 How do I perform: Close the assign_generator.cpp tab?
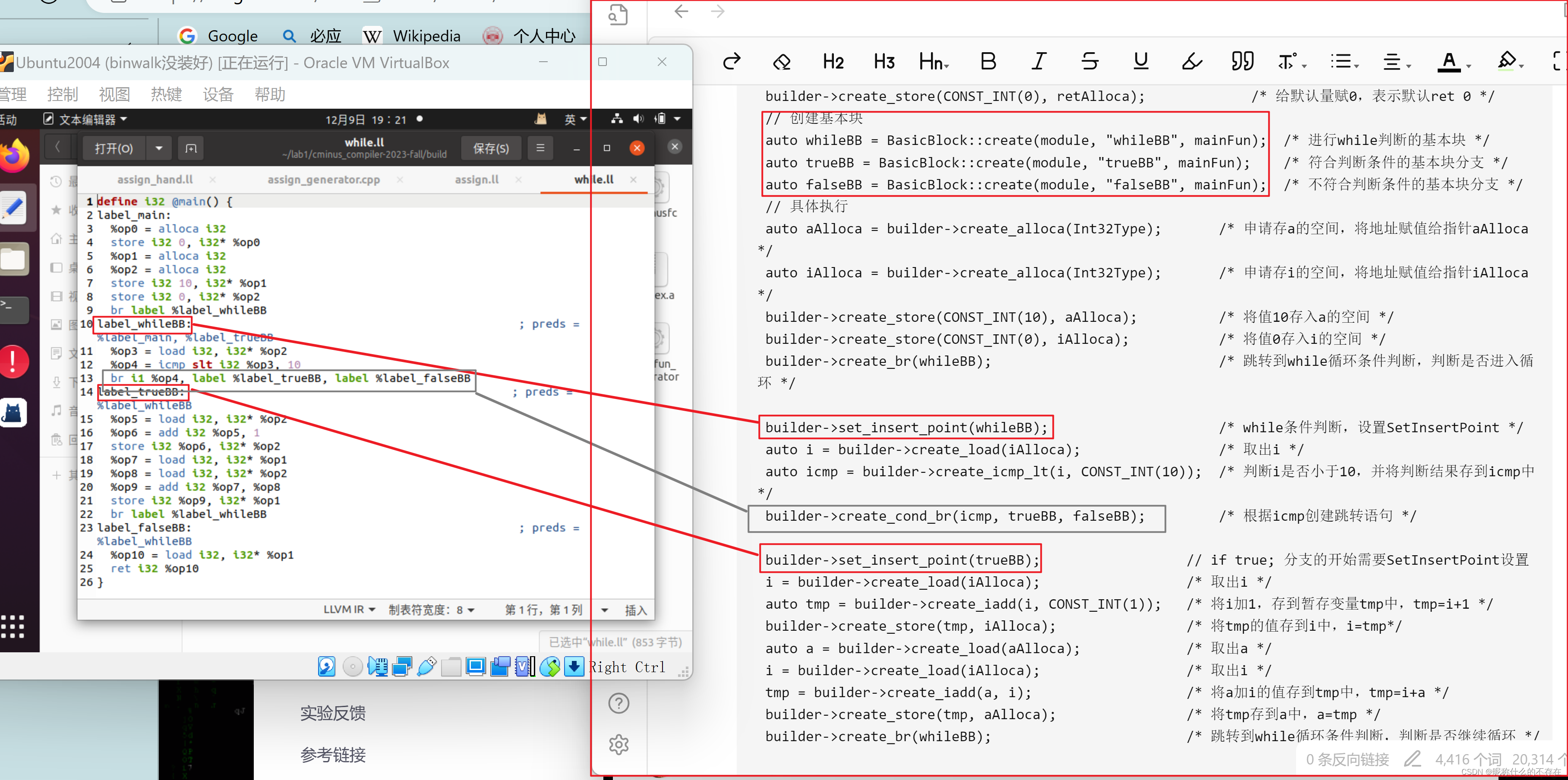[x=400, y=179]
